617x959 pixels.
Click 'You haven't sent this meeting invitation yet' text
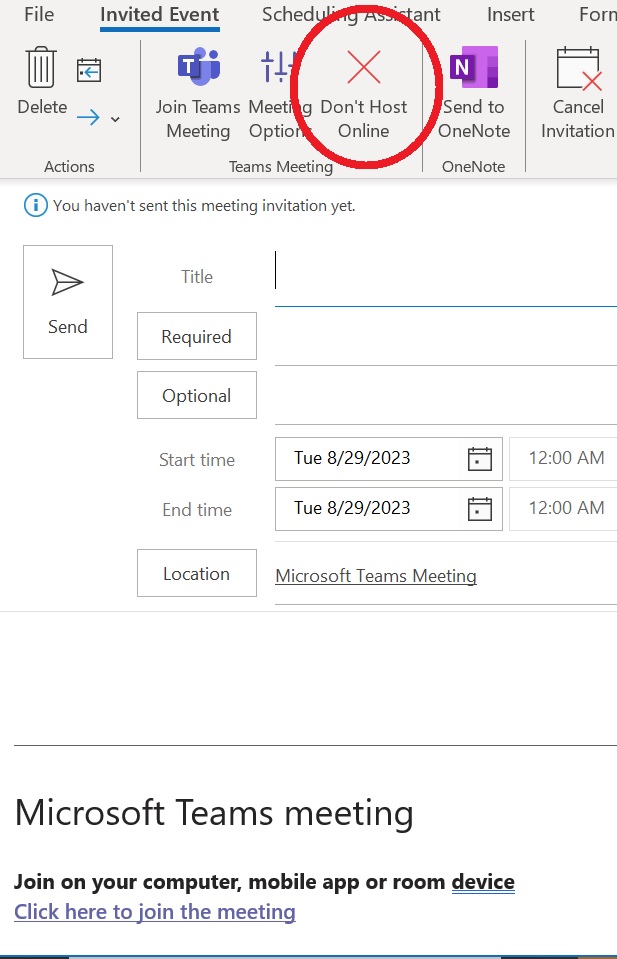(x=204, y=206)
